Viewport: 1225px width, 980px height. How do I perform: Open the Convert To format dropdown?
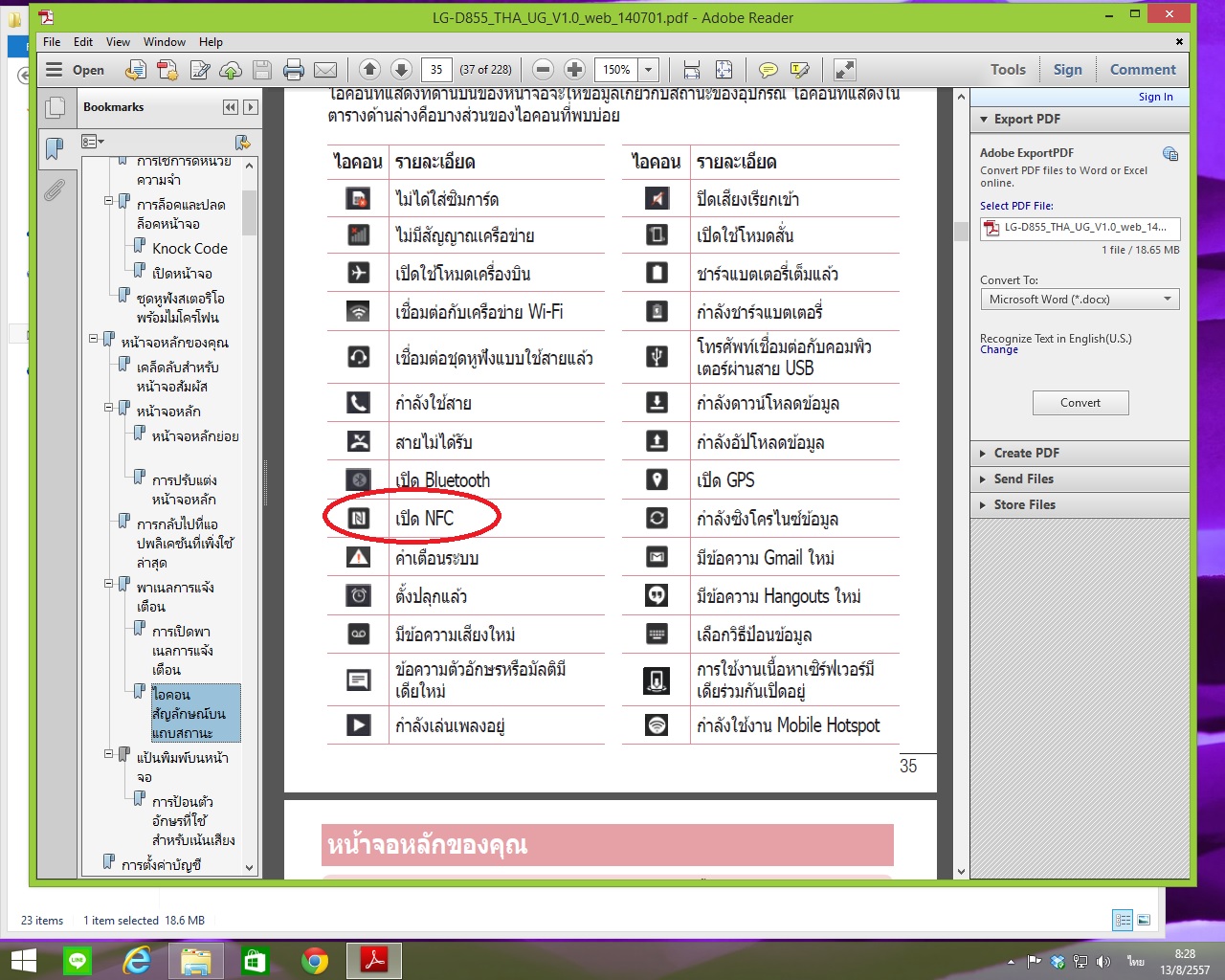tap(1080, 300)
